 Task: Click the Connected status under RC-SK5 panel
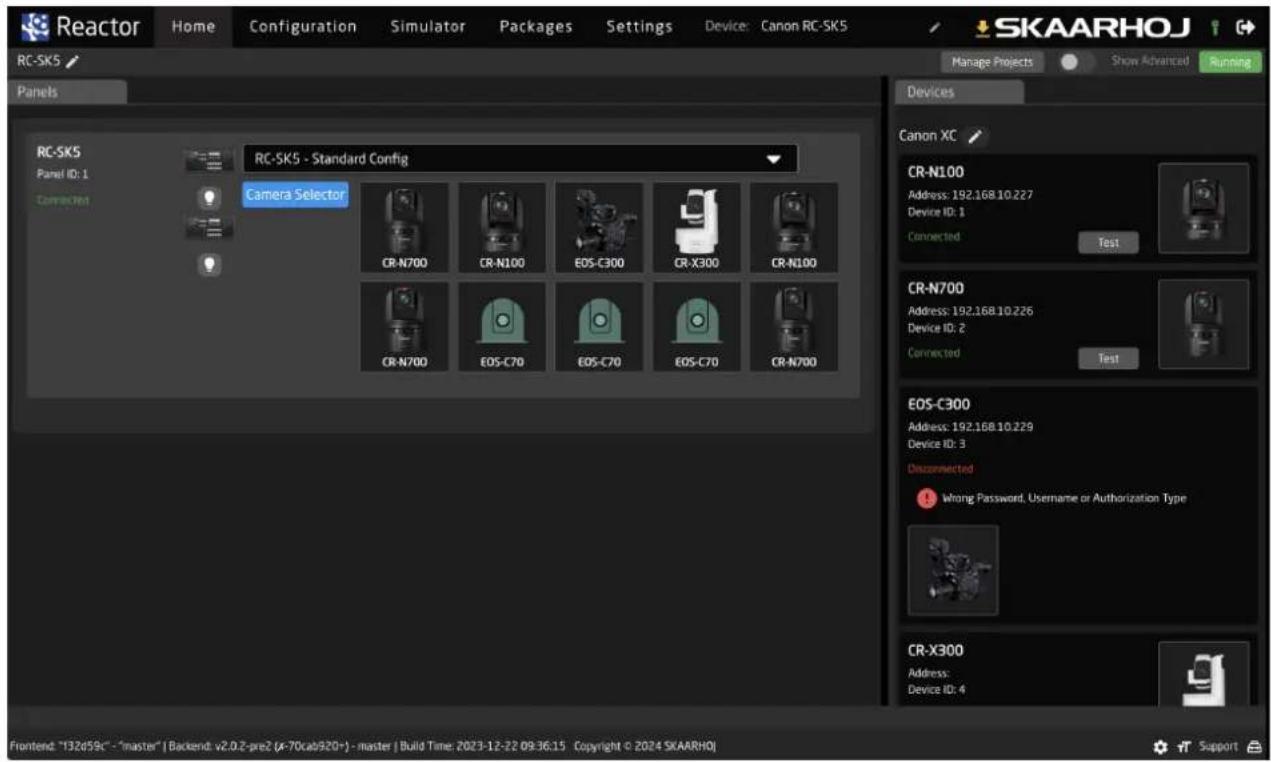(x=62, y=200)
